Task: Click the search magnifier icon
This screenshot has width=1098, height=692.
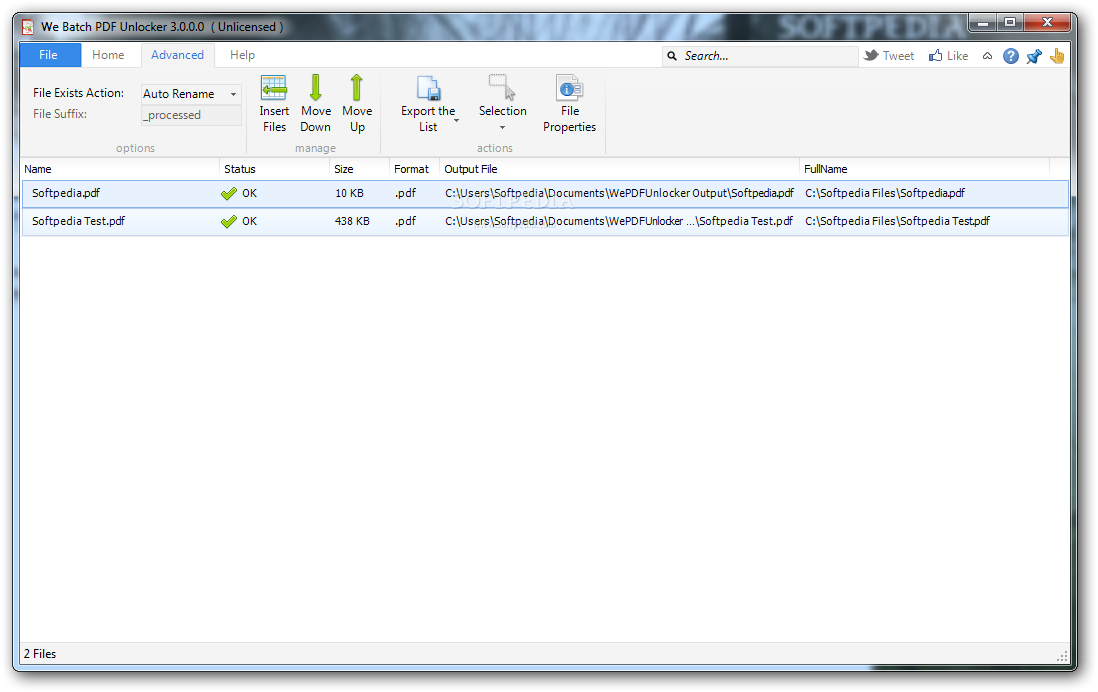Action: [x=672, y=56]
